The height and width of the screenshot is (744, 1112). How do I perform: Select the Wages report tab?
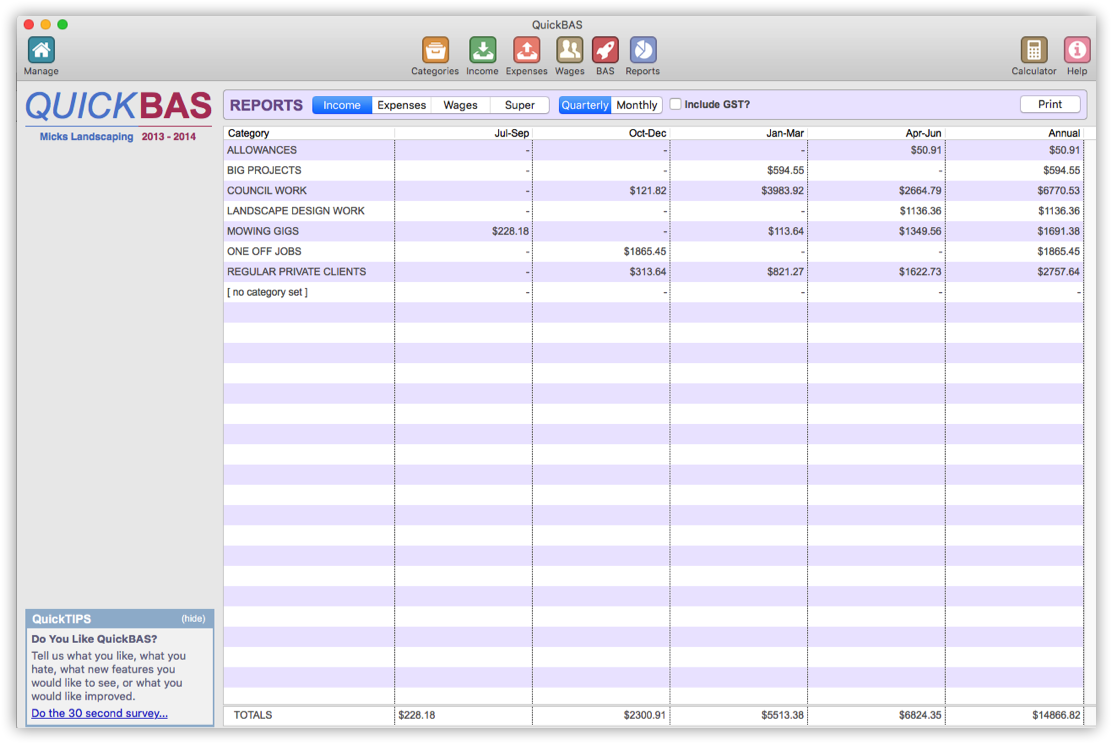pos(460,104)
